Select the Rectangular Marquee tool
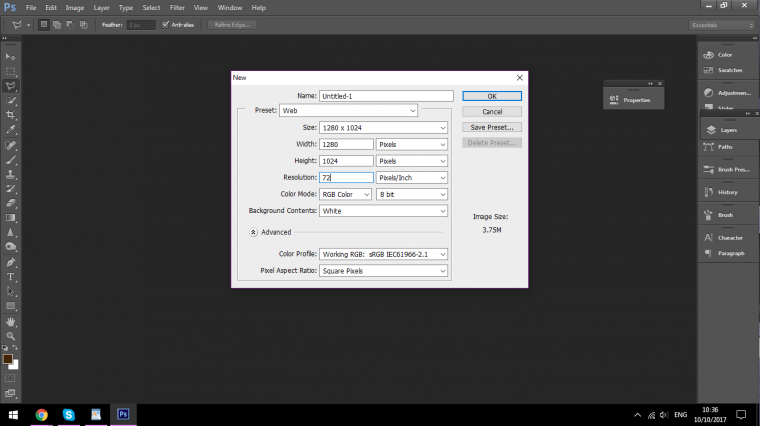Viewport: 760px width, 426px height. 10,71
